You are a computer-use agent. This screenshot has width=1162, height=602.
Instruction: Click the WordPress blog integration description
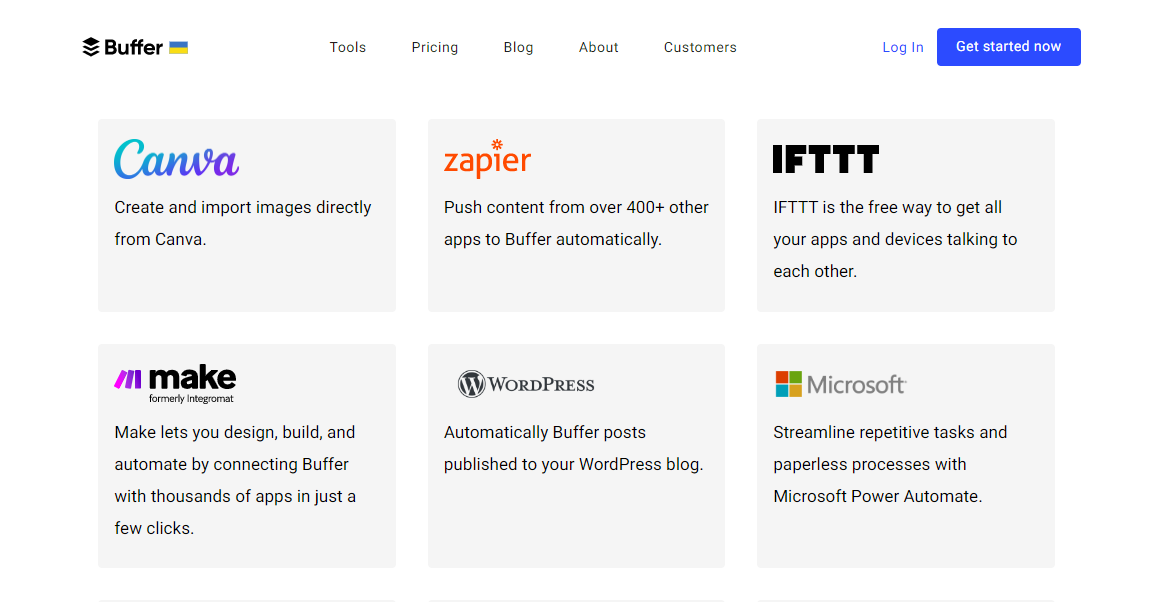click(574, 448)
